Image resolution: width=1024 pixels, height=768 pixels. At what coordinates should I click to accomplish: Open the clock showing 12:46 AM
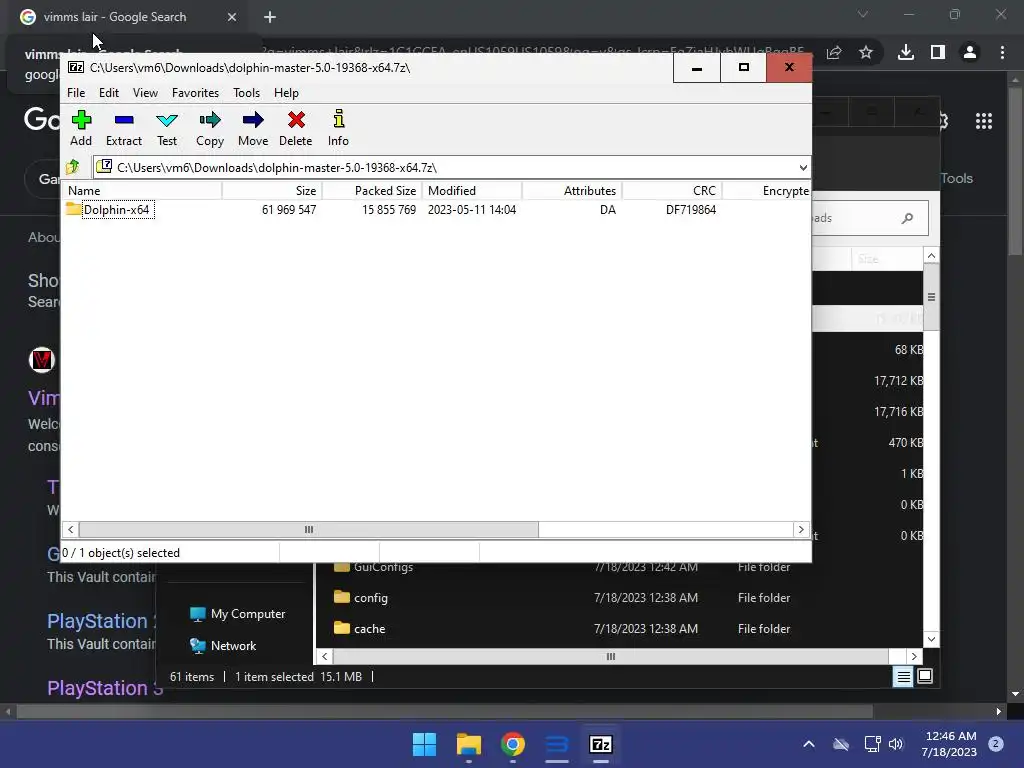tap(950, 744)
